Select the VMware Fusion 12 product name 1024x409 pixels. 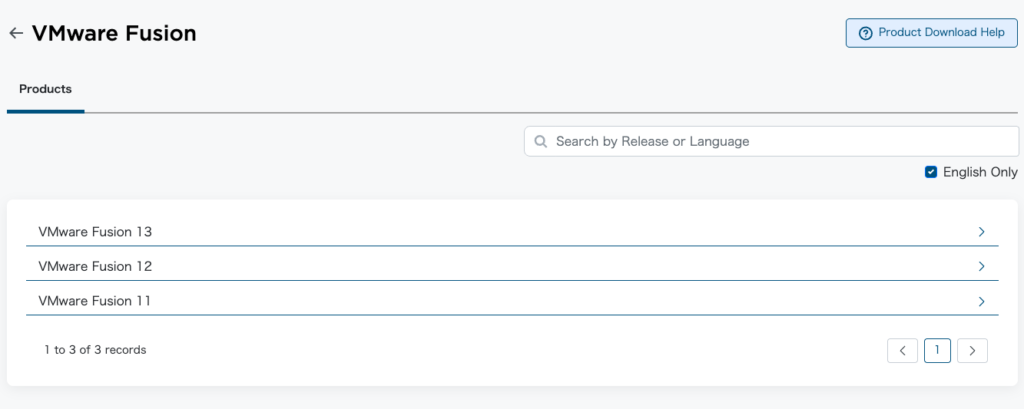pyautogui.click(x=95, y=266)
